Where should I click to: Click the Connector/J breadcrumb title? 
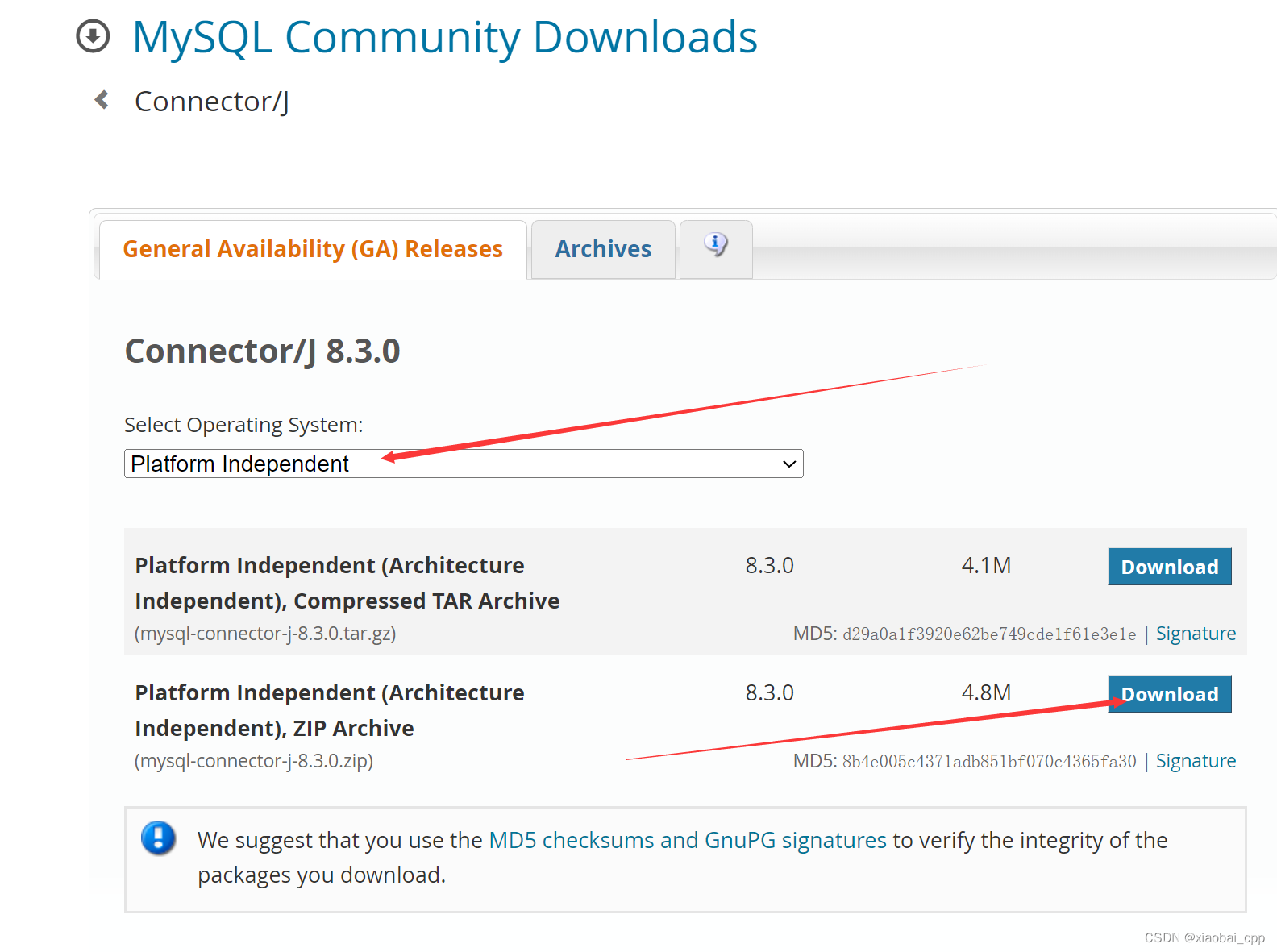pyautogui.click(x=212, y=102)
